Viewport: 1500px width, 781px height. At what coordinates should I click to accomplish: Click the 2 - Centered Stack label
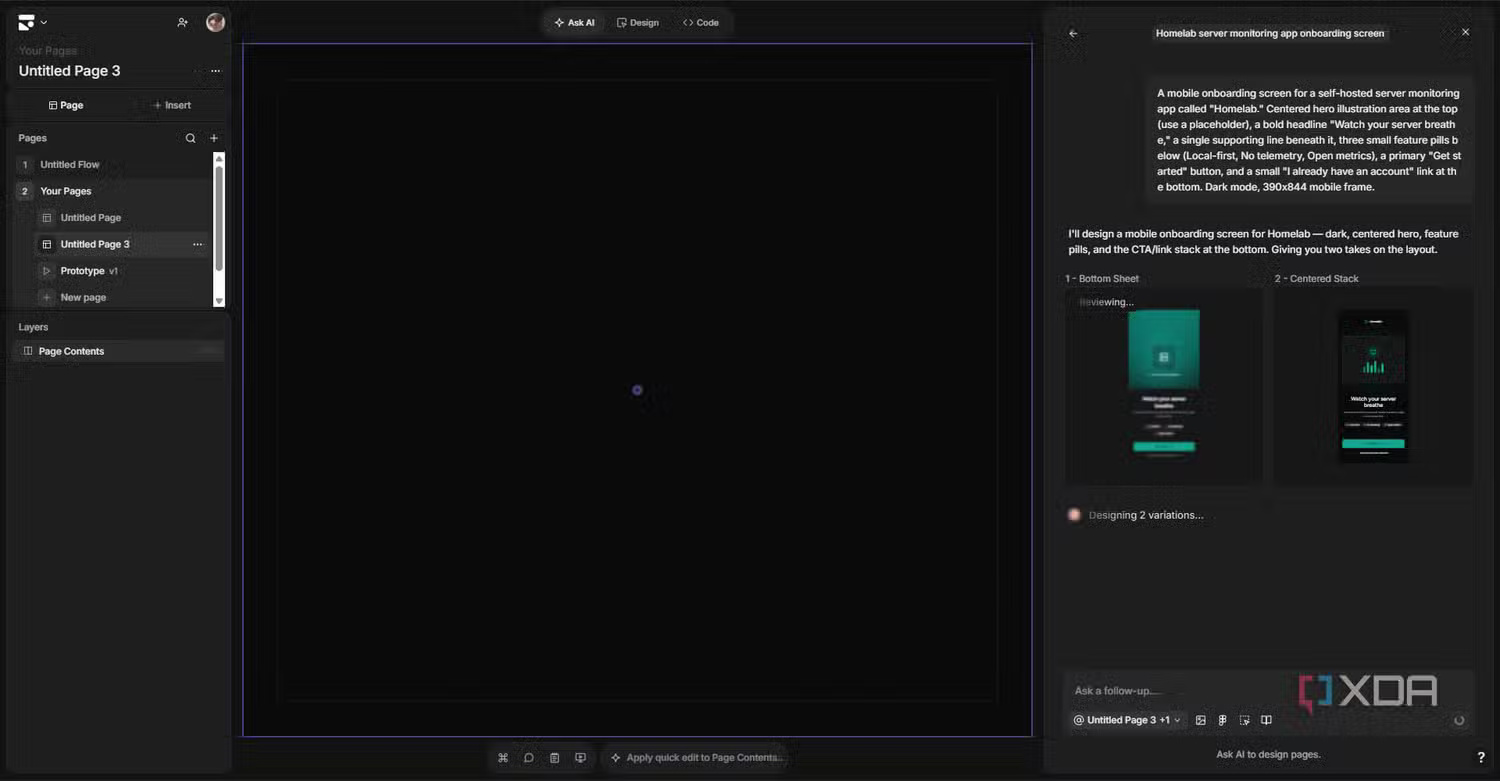[x=1316, y=278]
